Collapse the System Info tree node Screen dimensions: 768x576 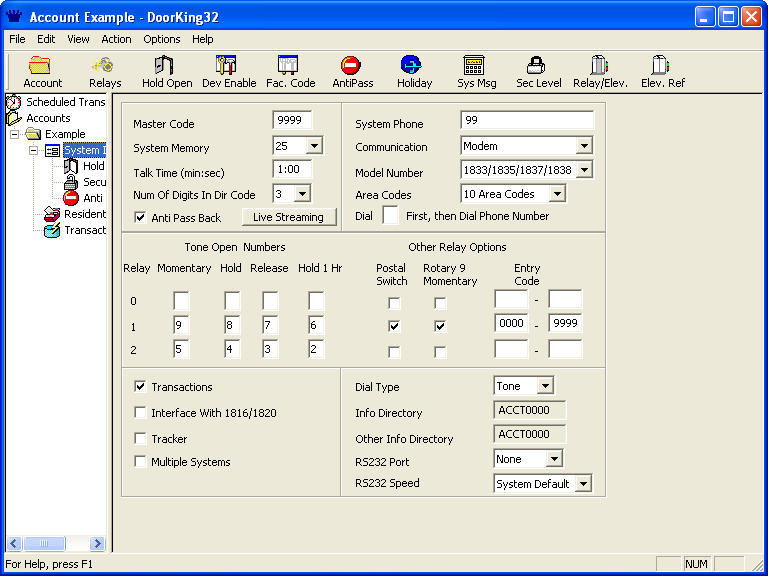click(x=34, y=150)
